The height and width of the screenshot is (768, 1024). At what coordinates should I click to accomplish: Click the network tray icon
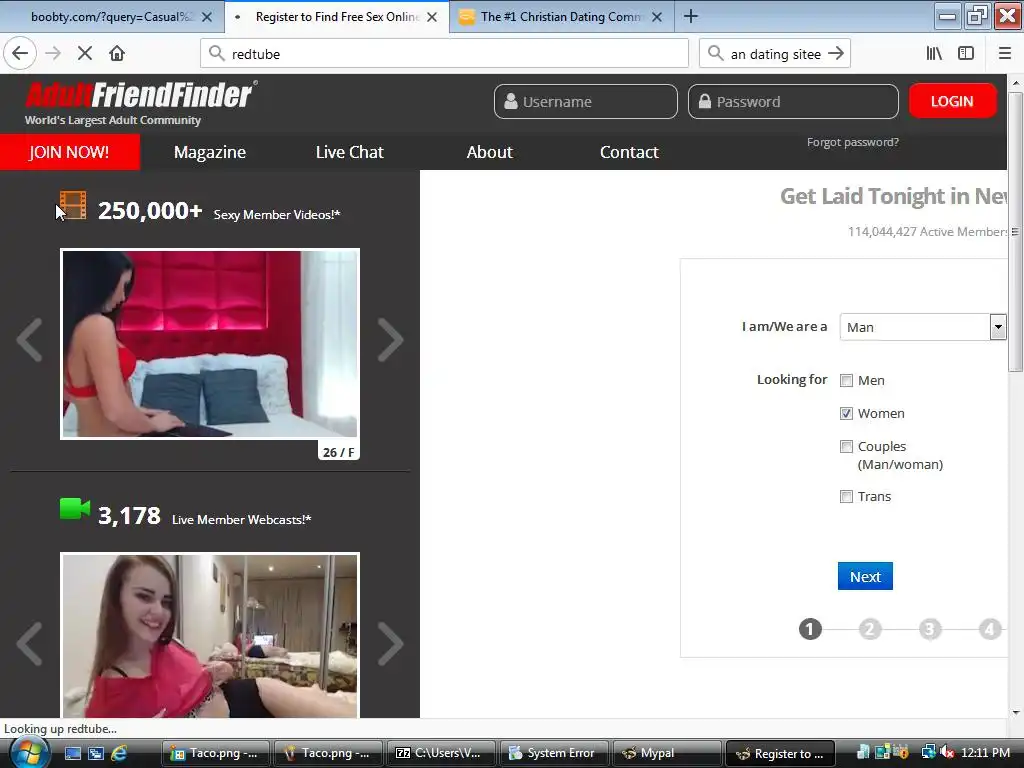point(928,753)
